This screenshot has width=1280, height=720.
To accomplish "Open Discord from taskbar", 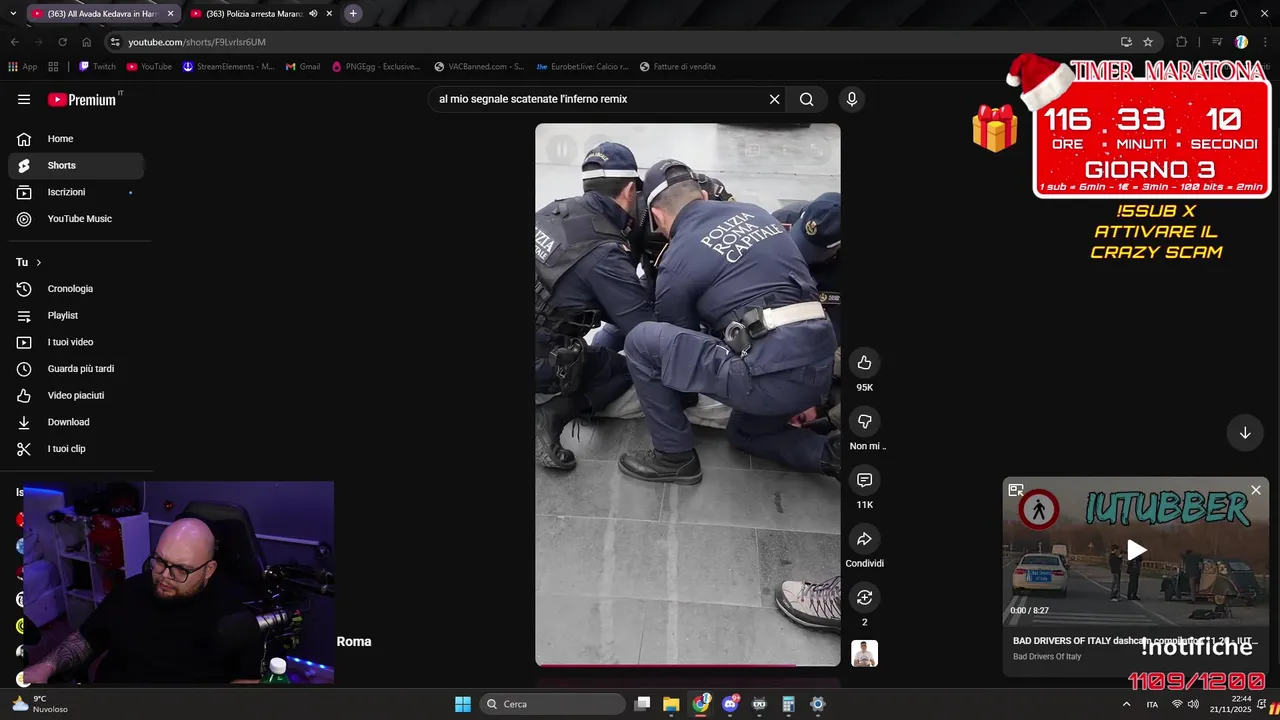I will 730,704.
